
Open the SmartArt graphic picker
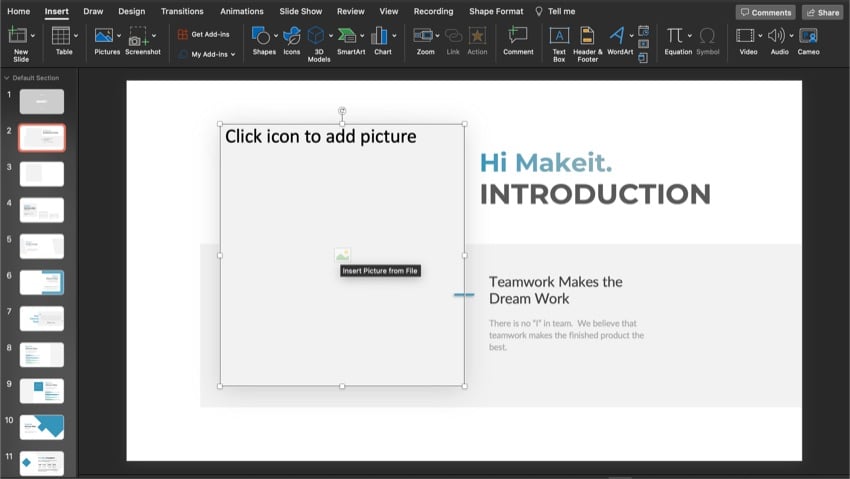coord(349,37)
